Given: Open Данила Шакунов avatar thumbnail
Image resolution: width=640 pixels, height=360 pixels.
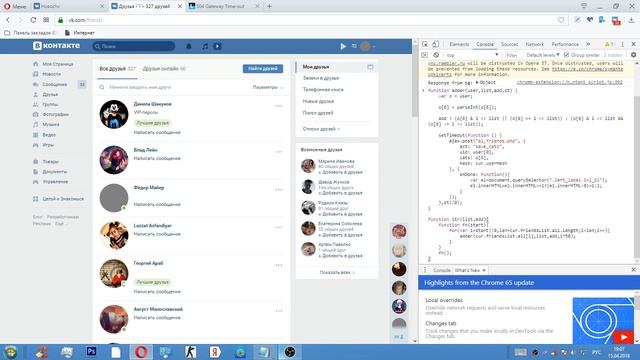Looking at the screenshot, I should tap(113, 115).
